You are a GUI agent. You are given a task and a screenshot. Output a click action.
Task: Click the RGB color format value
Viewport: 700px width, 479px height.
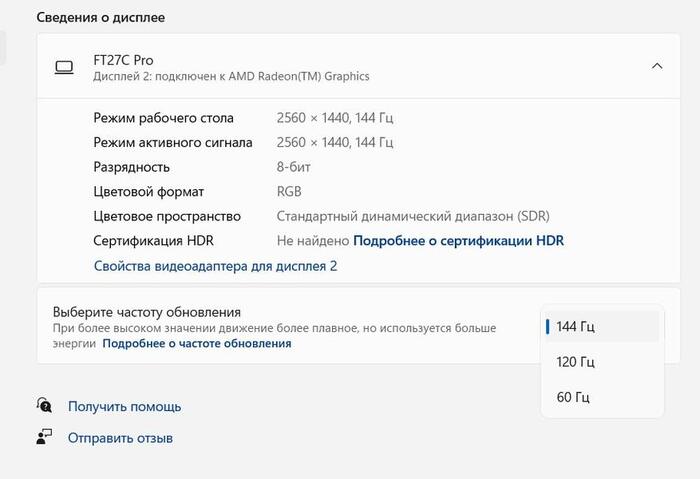point(289,191)
